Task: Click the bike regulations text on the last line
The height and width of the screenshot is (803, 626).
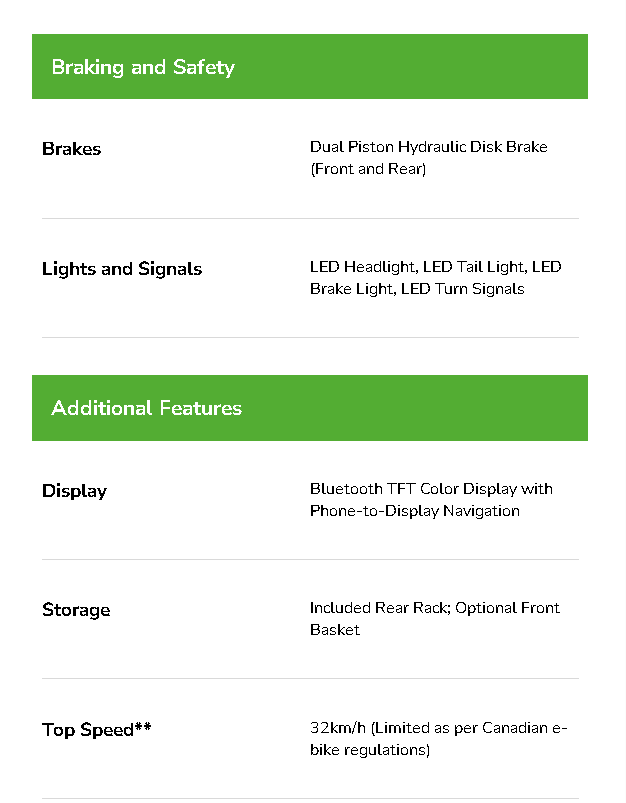Action: (x=369, y=750)
